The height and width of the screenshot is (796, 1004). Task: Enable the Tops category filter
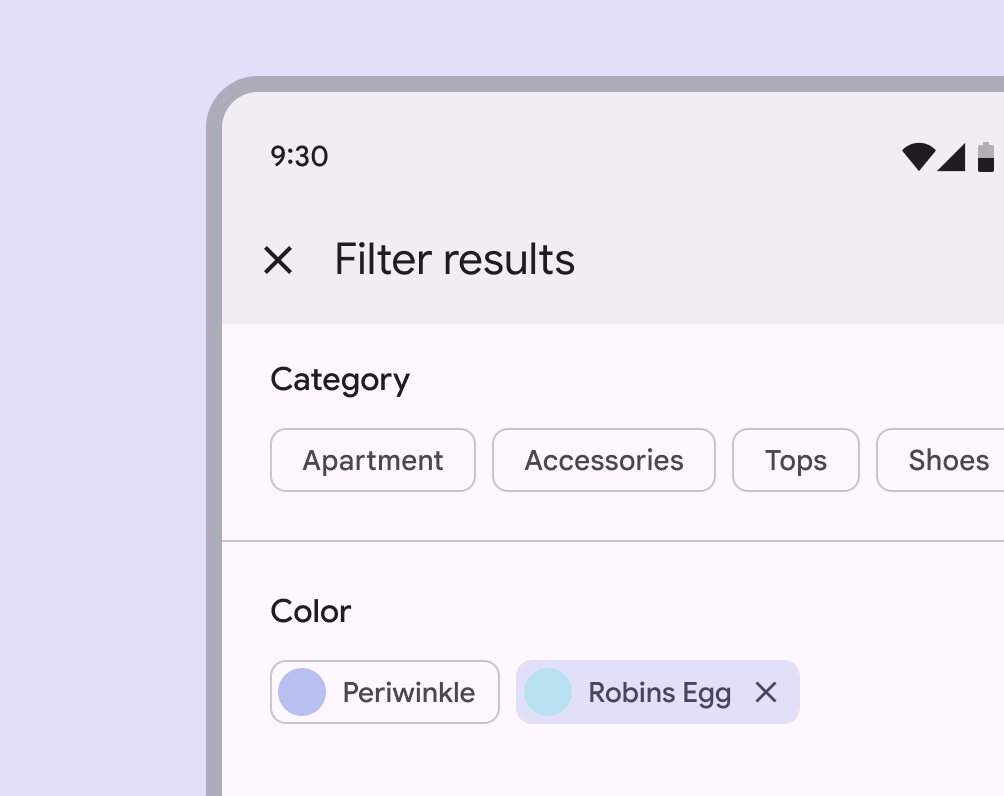[796, 460]
